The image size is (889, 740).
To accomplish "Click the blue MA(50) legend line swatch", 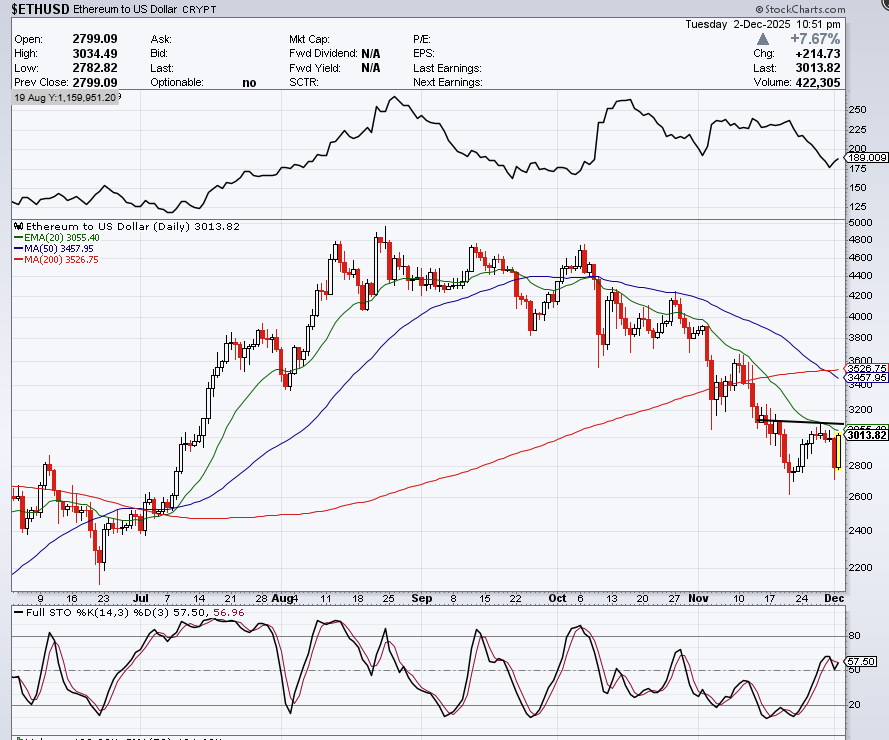I will [18, 248].
